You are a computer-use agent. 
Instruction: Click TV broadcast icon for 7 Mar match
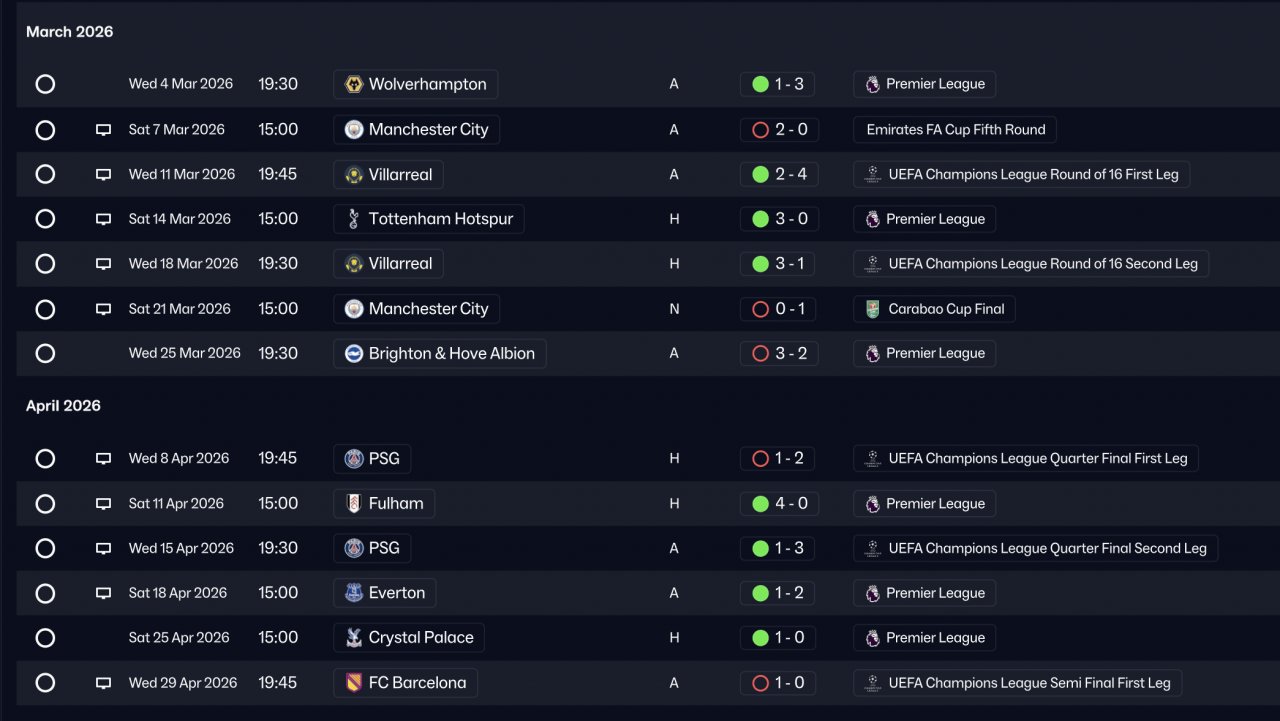(103, 129)
